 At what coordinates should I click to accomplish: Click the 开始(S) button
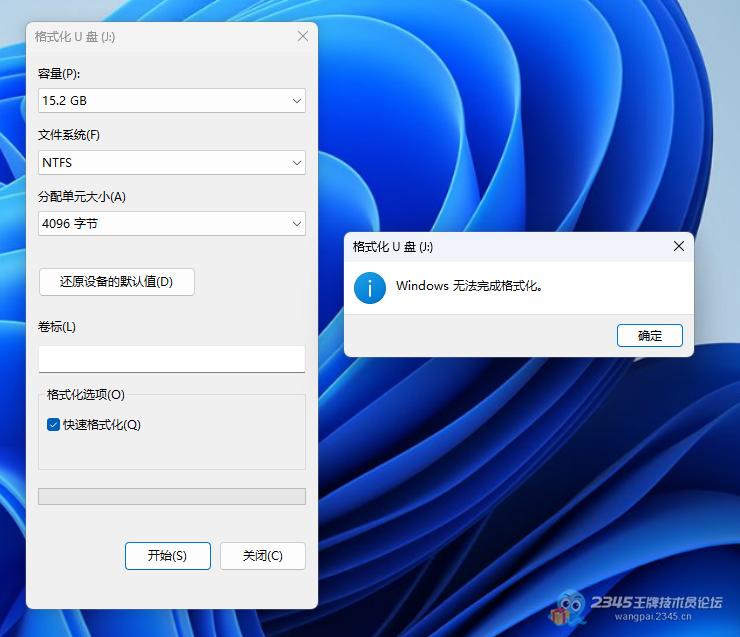[x=168, y=556]
